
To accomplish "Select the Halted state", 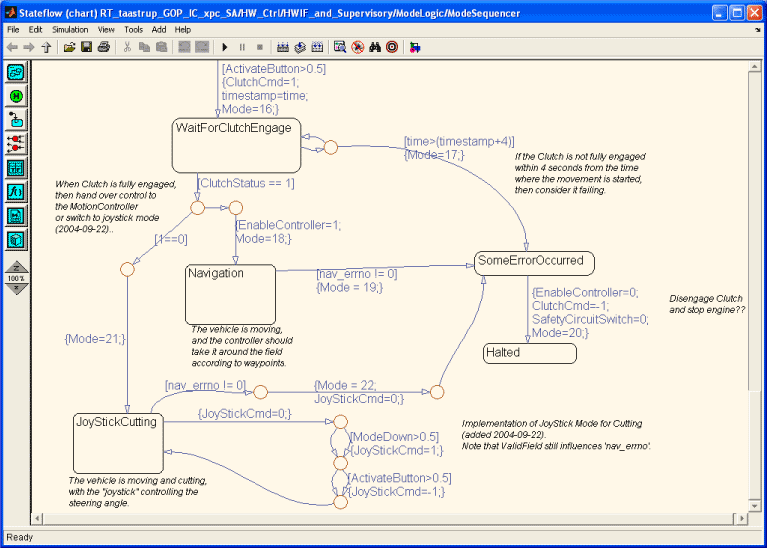I will pos(530,353).
